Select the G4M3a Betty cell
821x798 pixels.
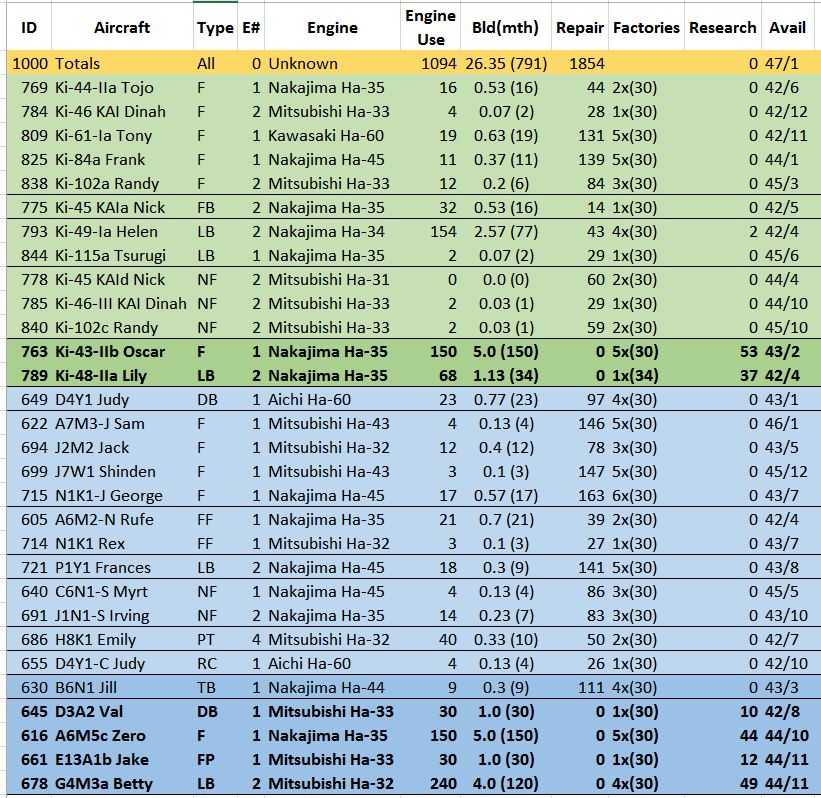123,784
